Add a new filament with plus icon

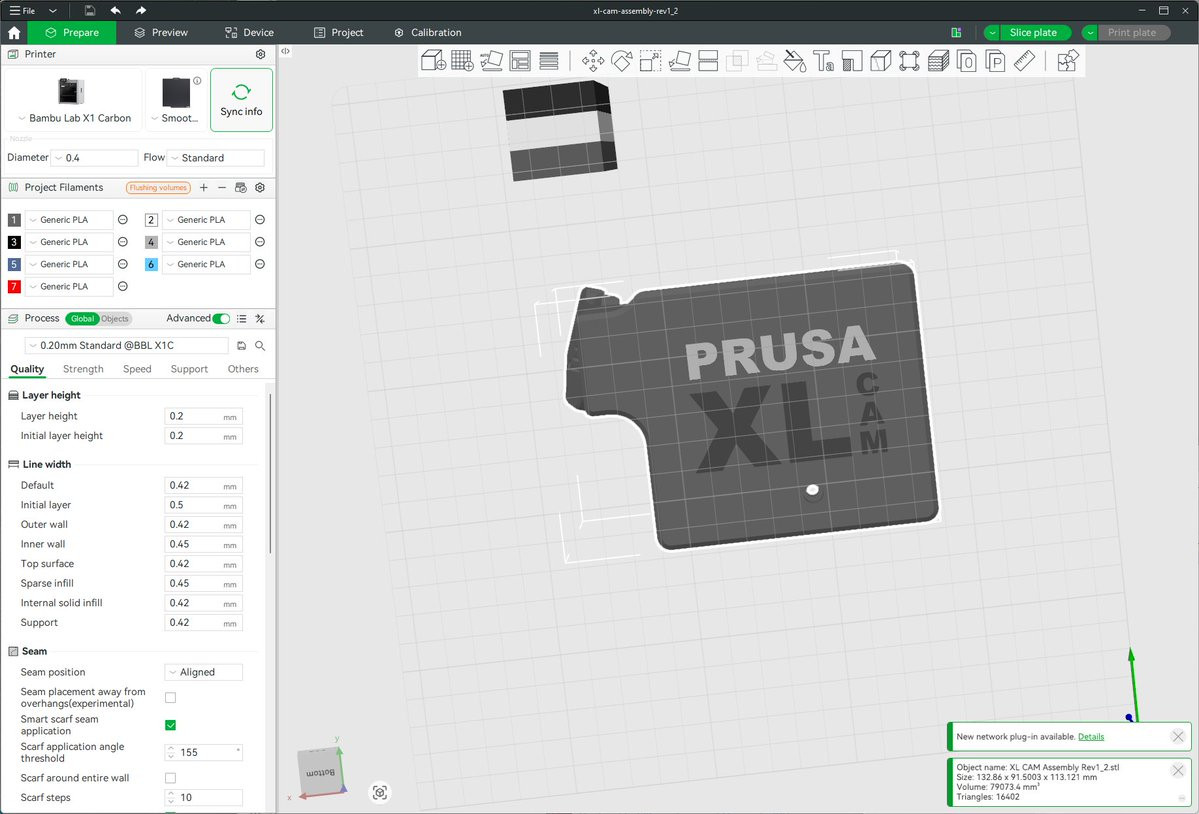[204, 188]
